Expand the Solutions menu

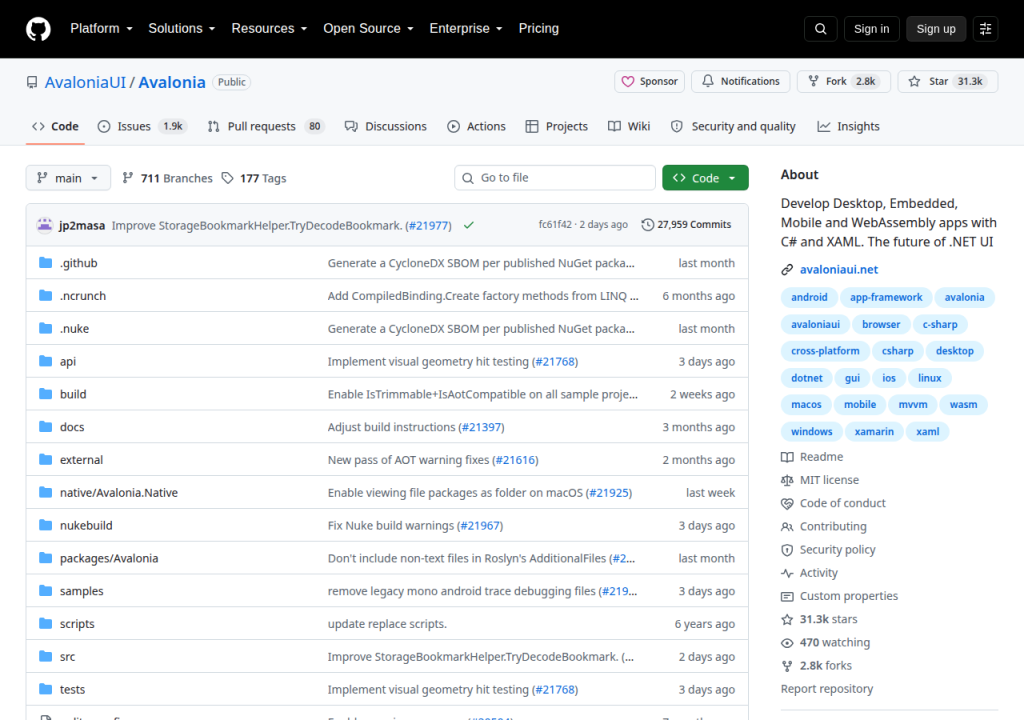182,29
